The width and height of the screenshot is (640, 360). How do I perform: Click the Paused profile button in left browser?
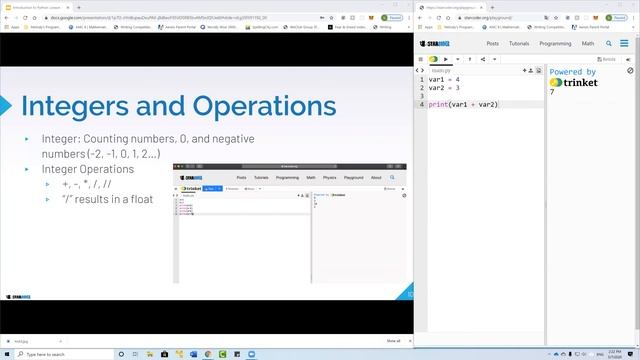click(392, 18)
